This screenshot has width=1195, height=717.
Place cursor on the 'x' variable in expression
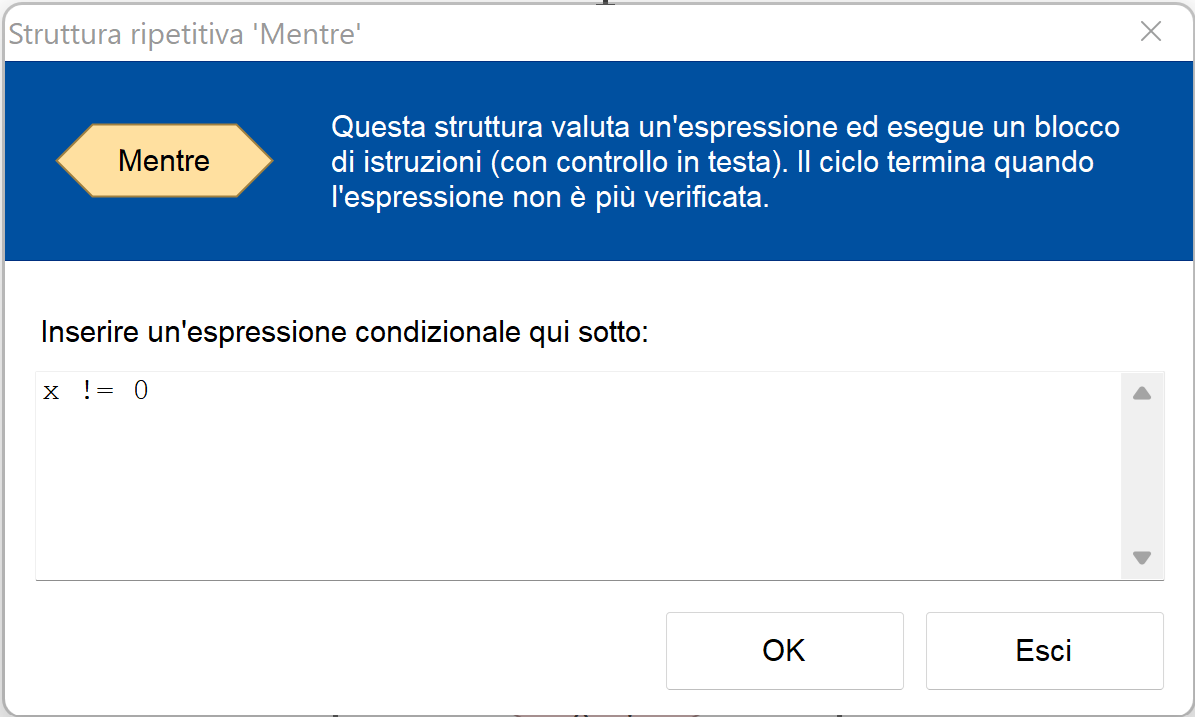(51, 391)
